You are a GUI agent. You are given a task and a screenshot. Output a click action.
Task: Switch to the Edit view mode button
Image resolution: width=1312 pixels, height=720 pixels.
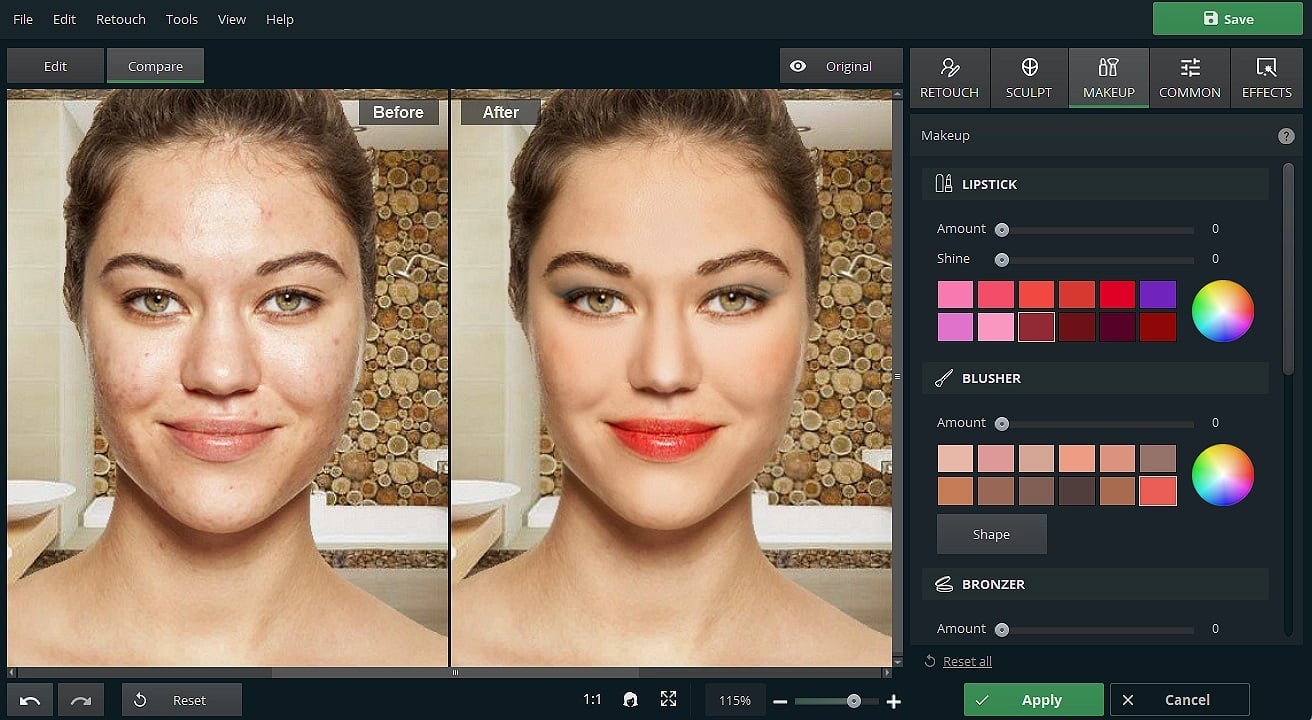pyautogui.click(x=55, y=66)
